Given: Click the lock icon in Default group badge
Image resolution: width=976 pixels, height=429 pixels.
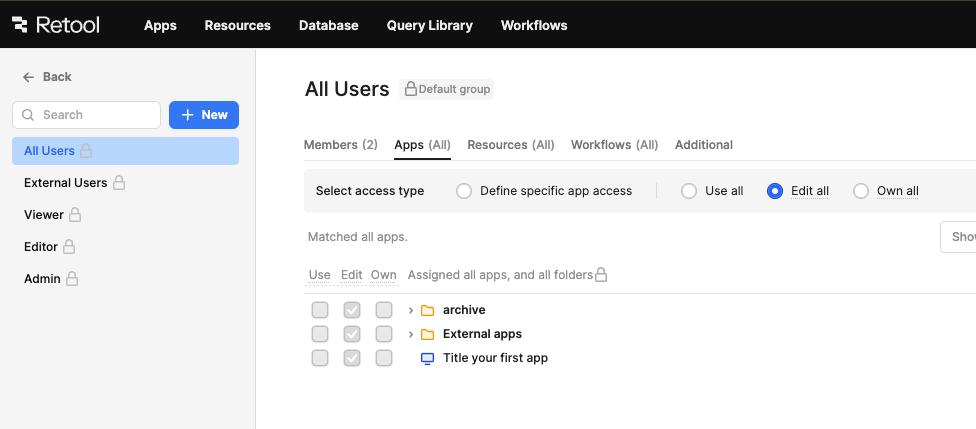Looking at the screenshot, I should point(411,89).
